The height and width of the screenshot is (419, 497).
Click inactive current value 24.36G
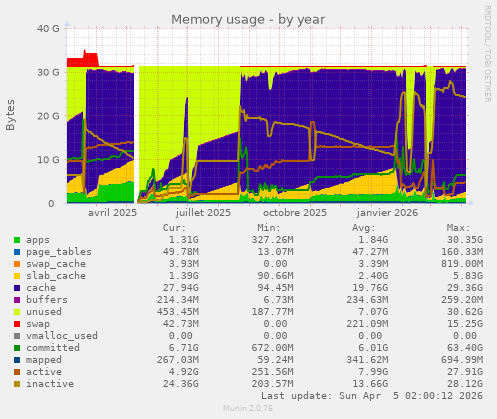tap(181, 384)
